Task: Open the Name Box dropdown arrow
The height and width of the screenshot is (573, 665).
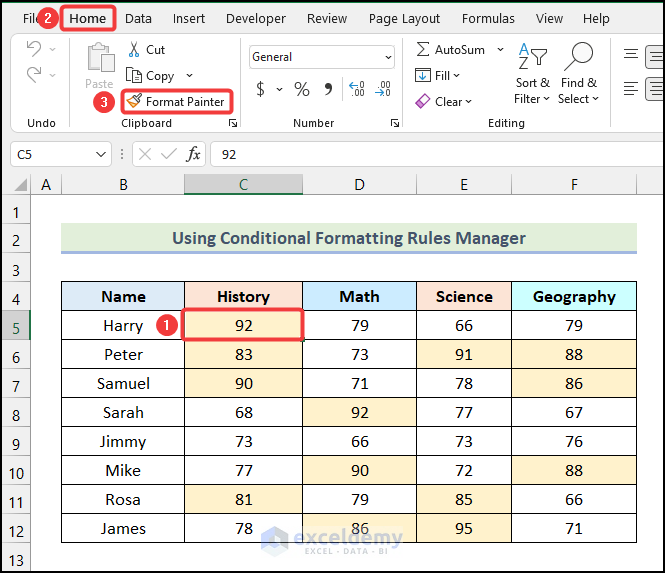Action: (x=101, y=154)
